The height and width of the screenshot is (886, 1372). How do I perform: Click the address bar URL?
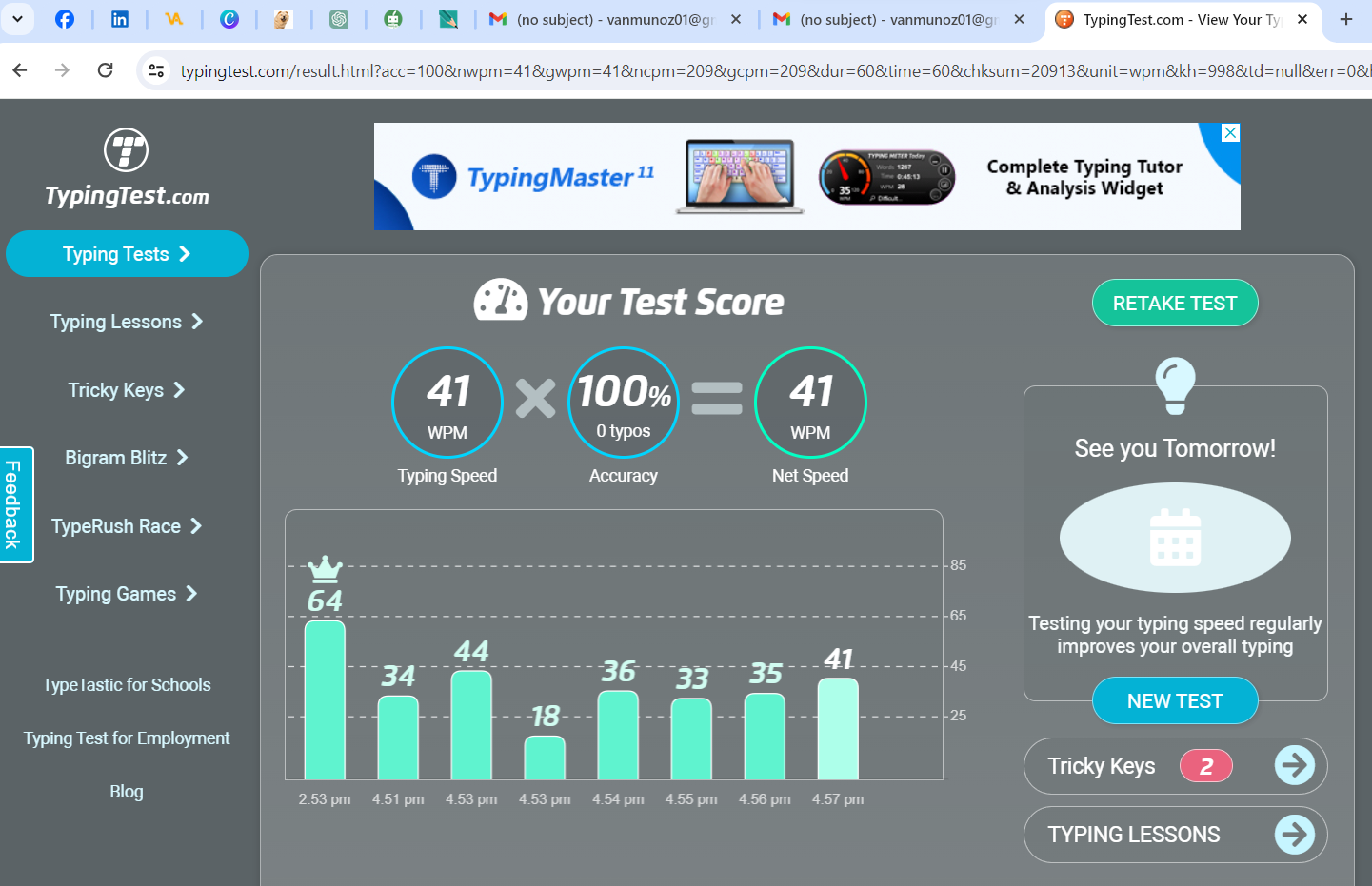coord(775,70)
